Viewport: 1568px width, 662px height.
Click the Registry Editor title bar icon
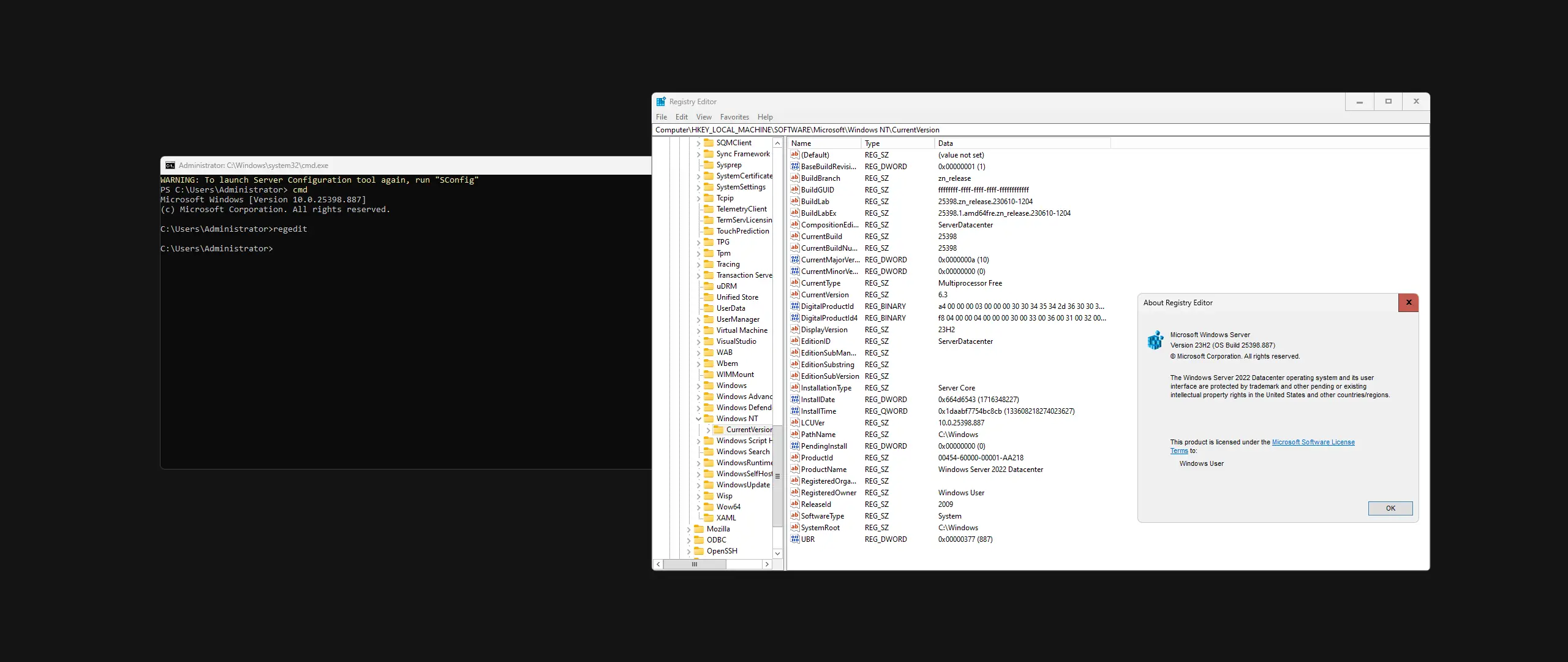tap(661, 102)
